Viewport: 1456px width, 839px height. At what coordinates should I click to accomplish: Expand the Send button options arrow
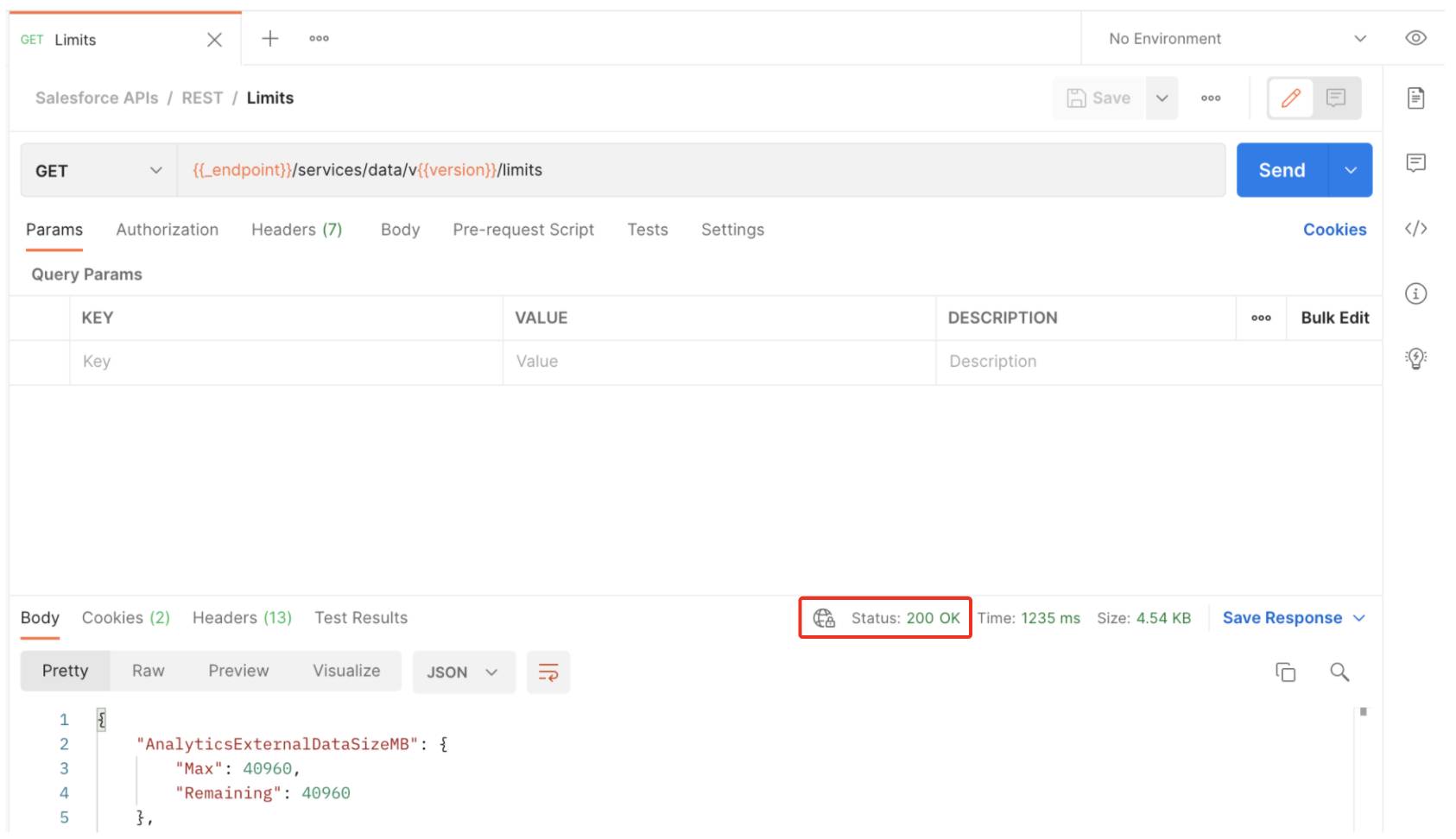click(x=1351, y=170)
